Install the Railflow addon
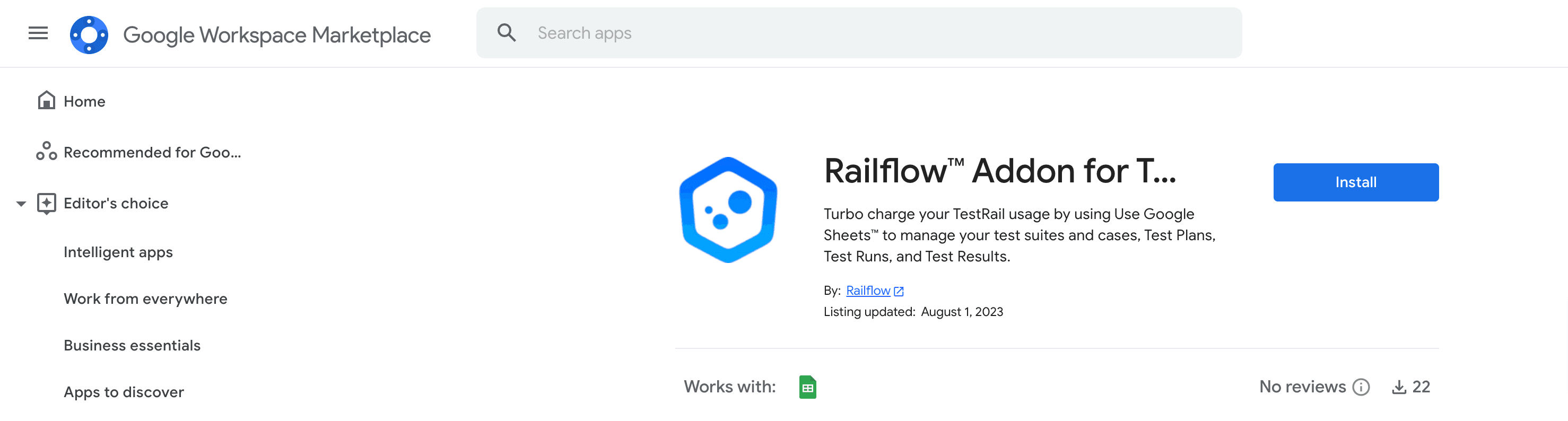Image resolution: width=1568 pixels, height=421 pixels. (1356, 182)
